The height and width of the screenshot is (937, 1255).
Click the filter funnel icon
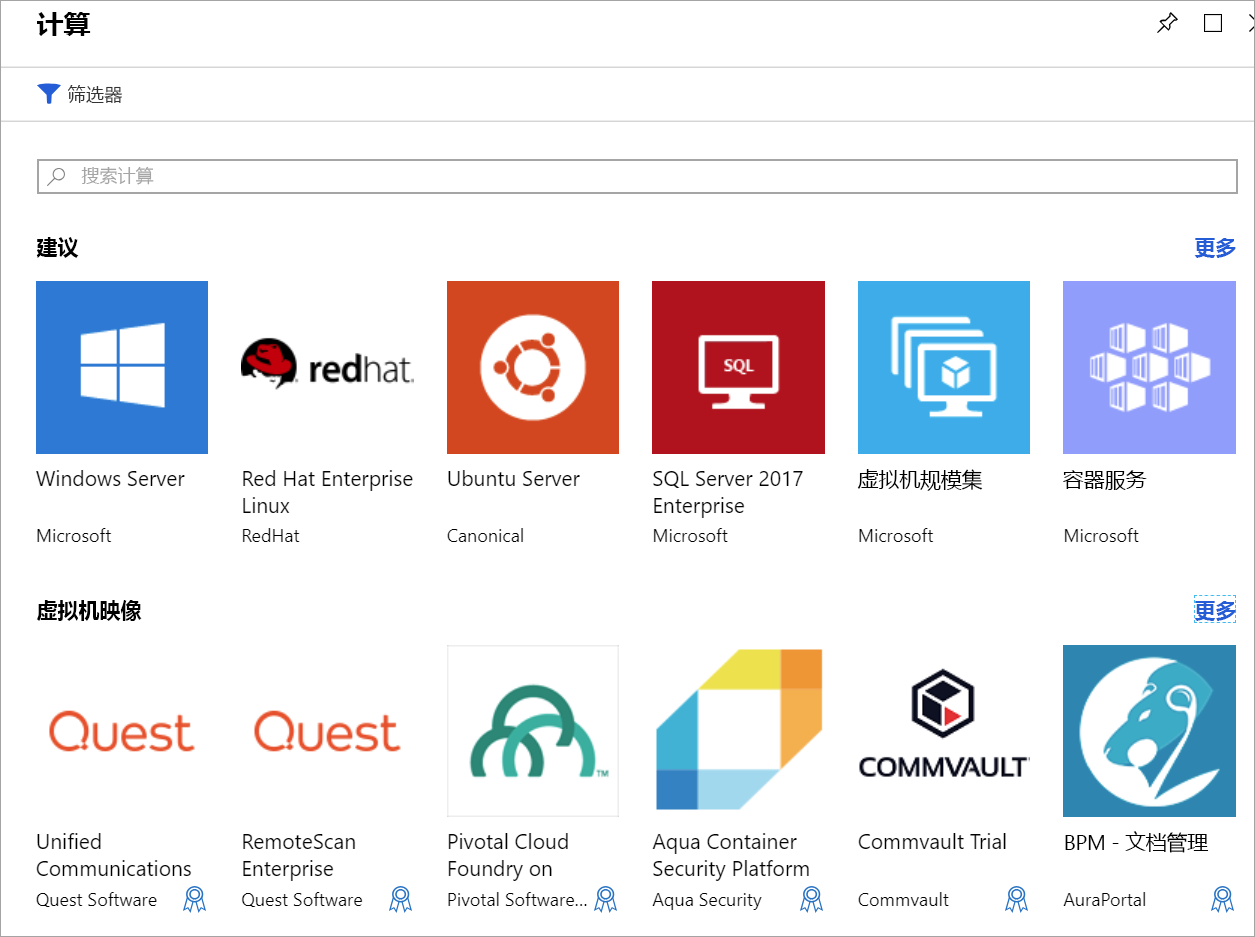point(49,94)
